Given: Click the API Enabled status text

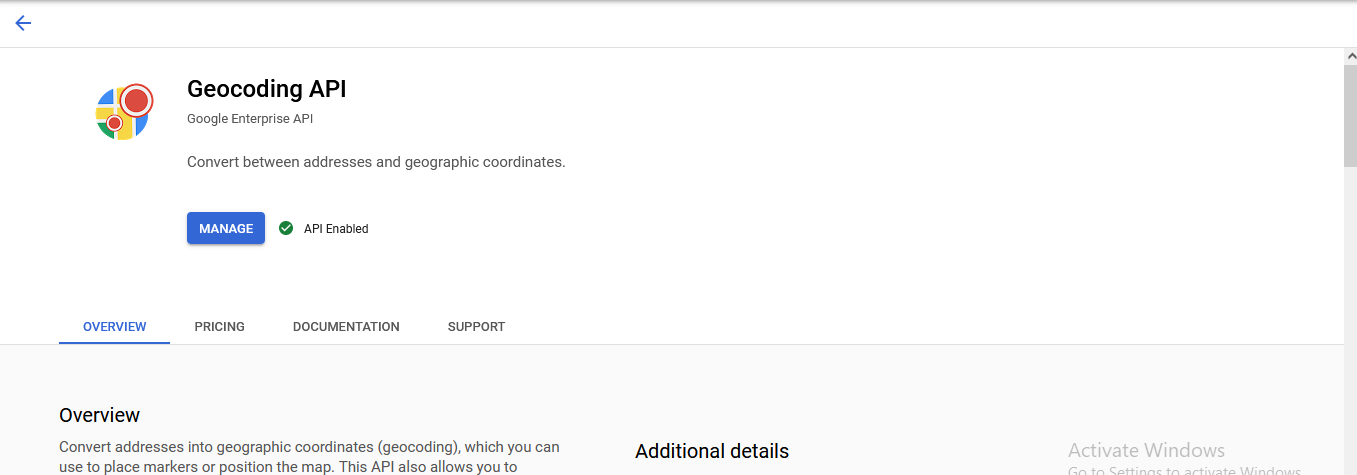Looking at the screenshot, I should 336,229.
